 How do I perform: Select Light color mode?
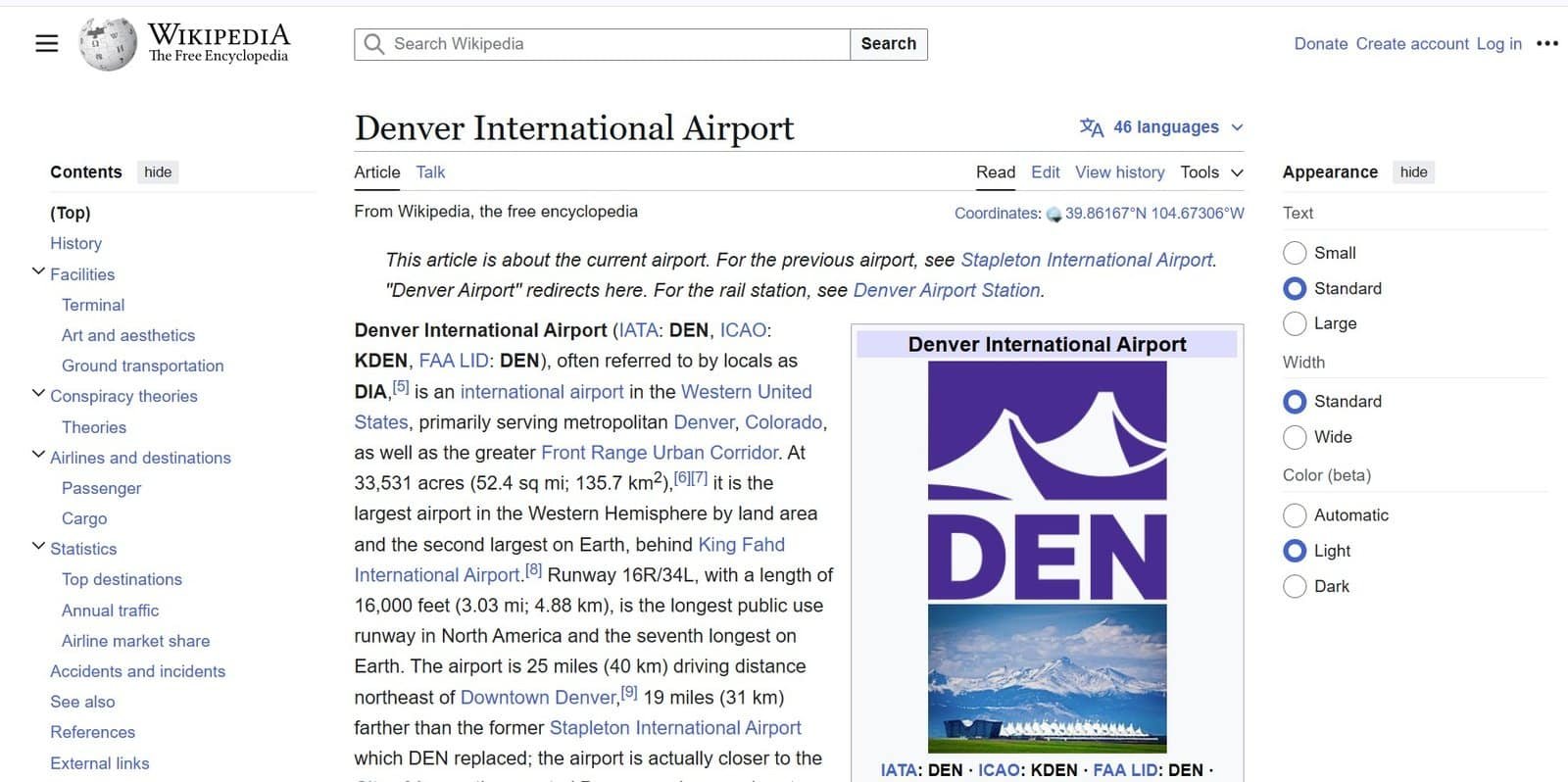point(1295,551)
